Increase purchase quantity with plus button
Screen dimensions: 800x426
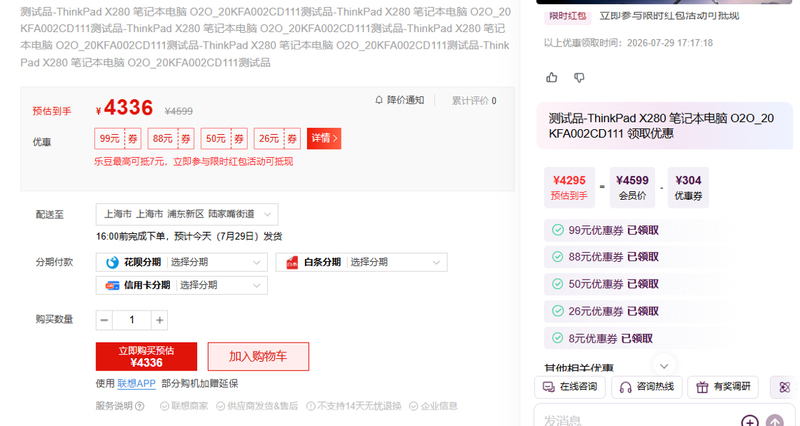pyautogui.click(x=159, y=320)
